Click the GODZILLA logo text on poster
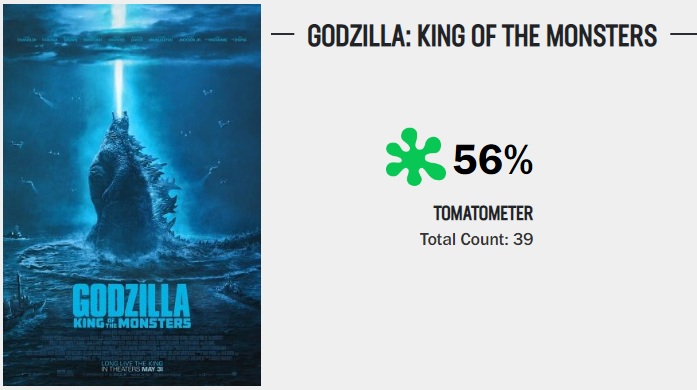The height and width of the screenshot is (390, 697). [x=132, y=301]
